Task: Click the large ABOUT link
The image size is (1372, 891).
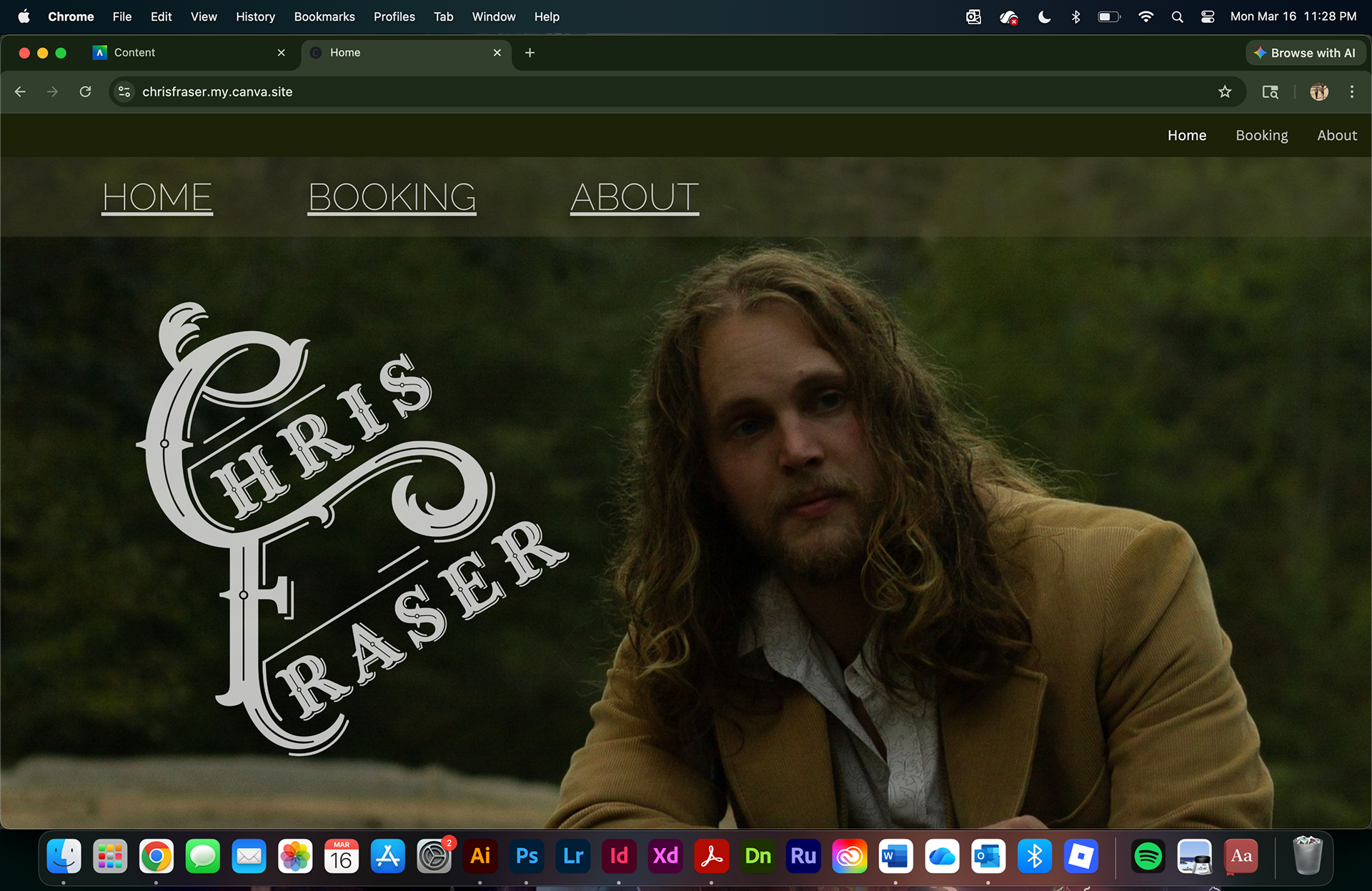Action: point(635,197)
